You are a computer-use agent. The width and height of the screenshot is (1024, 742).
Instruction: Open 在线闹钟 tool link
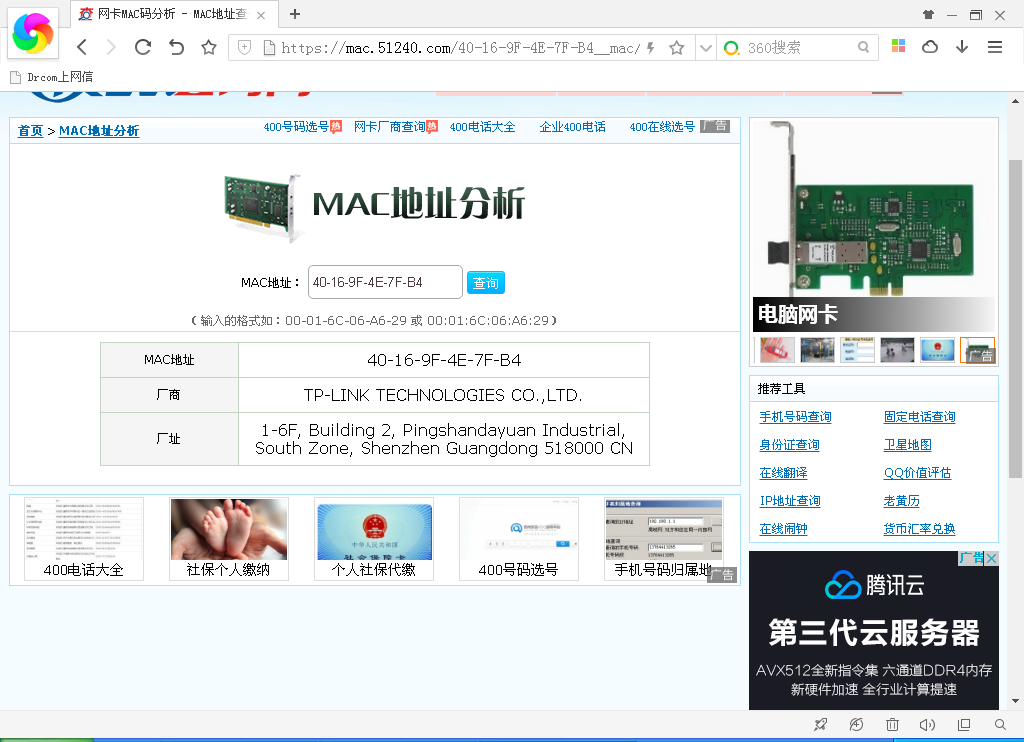(784, 529)
